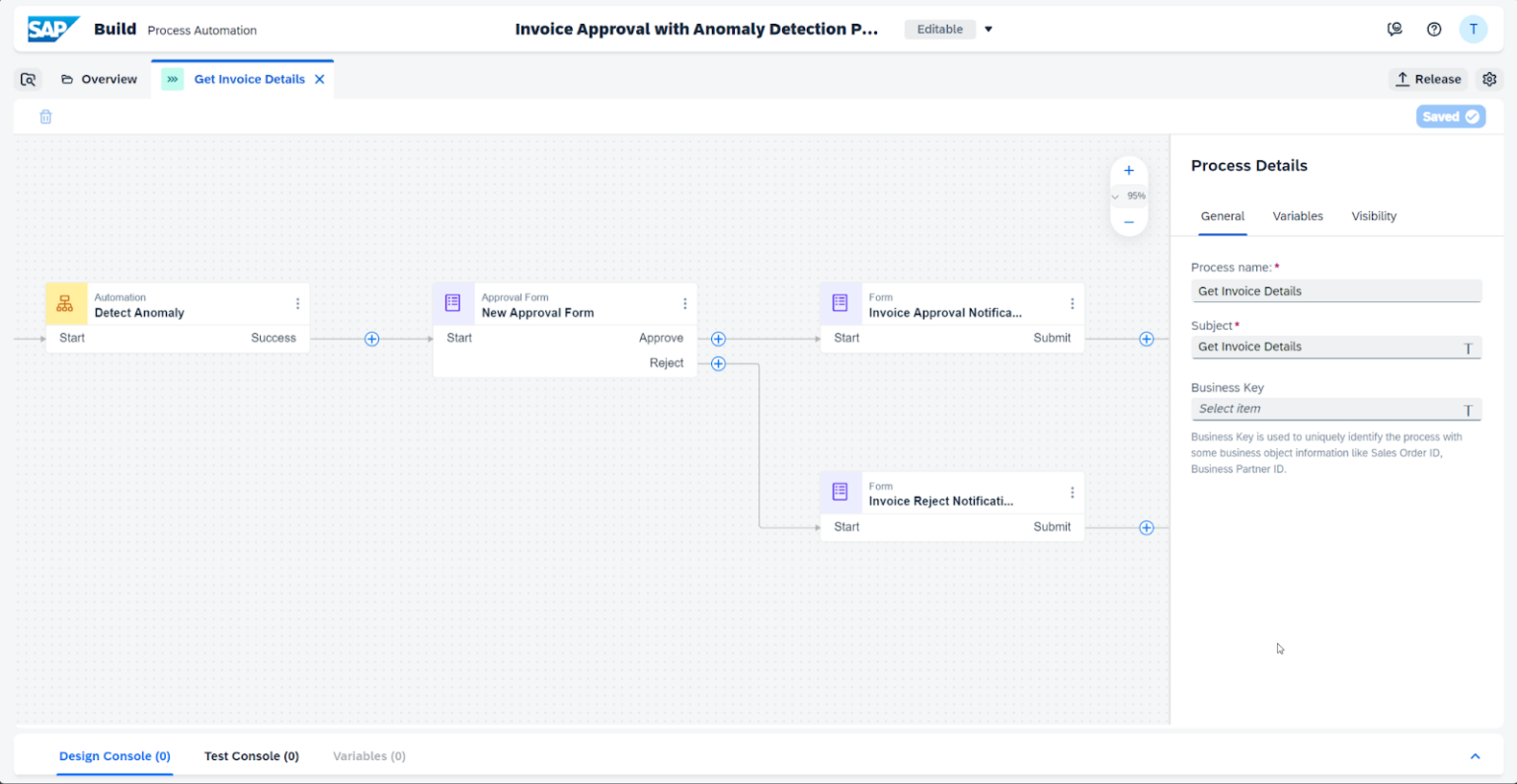Expand the bottom console panel chevron
The height and width of the screenshot is (784, 1517).
click(x=1475, y=756)
